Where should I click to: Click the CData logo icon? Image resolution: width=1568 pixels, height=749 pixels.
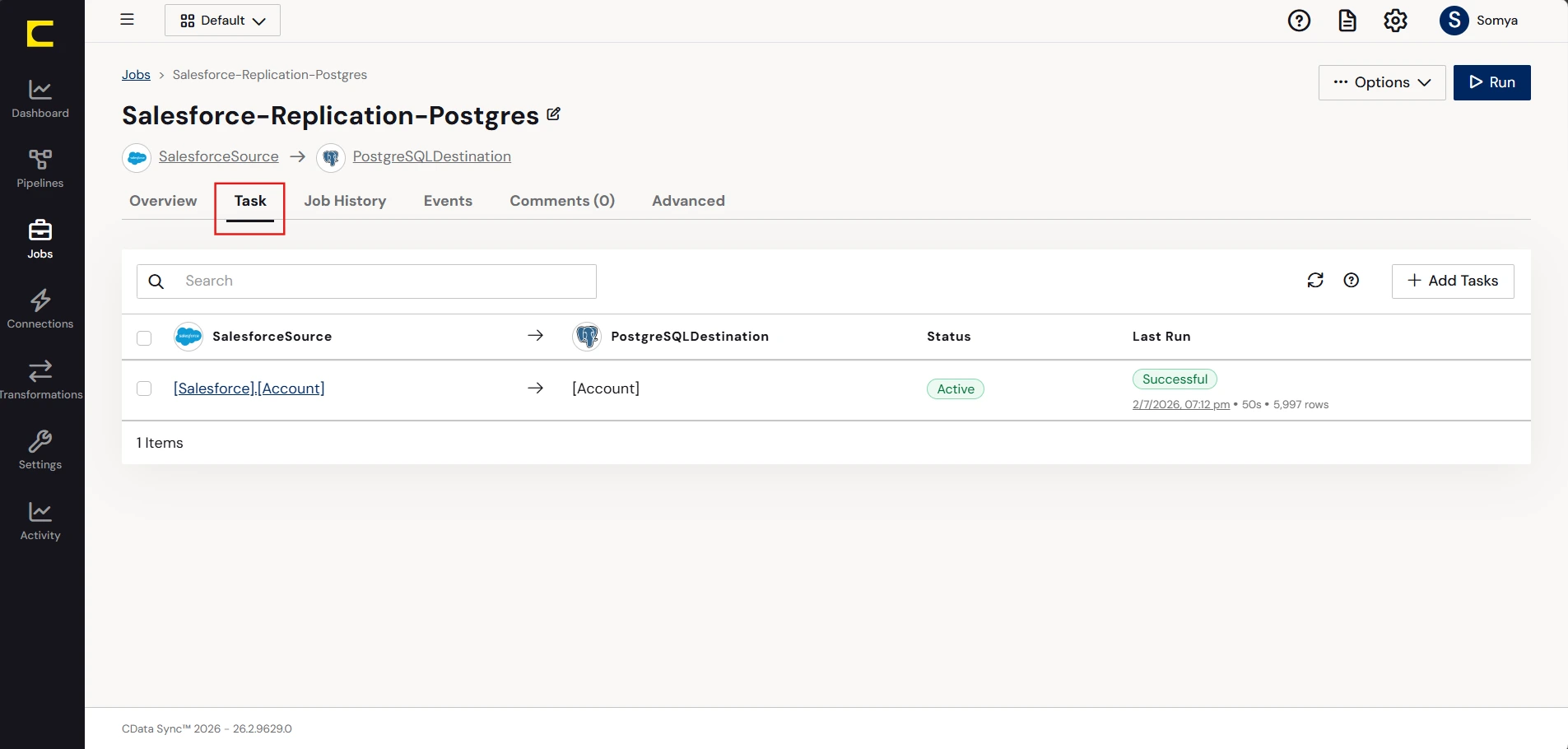[x=40, y=34]
